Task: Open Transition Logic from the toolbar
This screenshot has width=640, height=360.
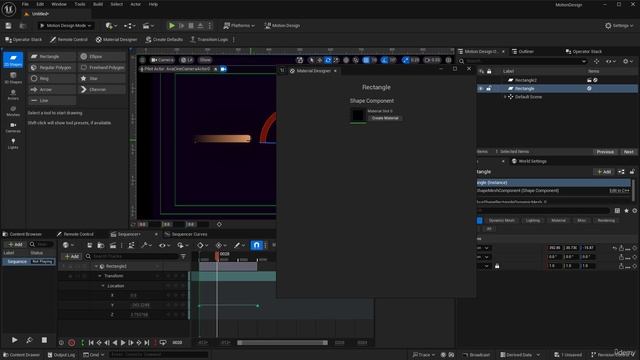Action: click(x=209, y=40)
